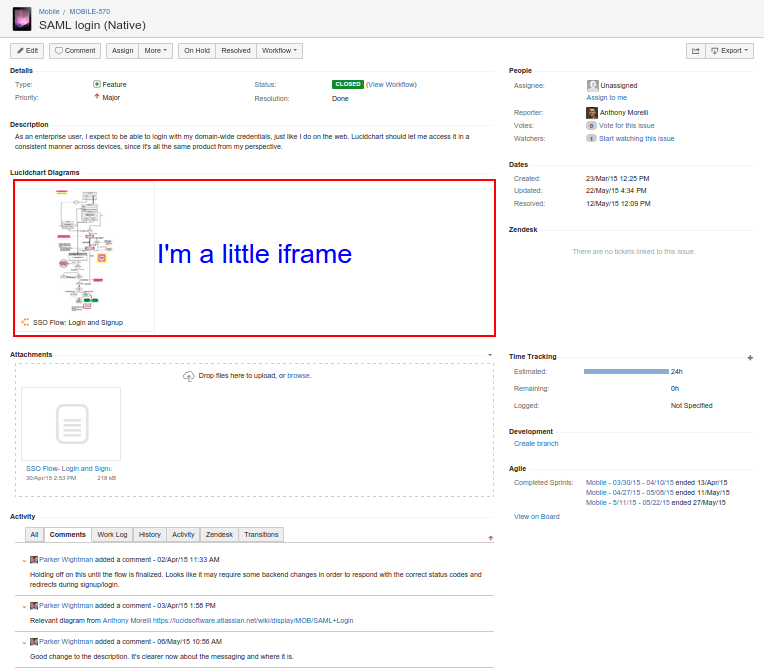This screenshot has width=764, height=670.
Task: Click the Anthony Morelli mention in comment
Action: coord(127,620)
